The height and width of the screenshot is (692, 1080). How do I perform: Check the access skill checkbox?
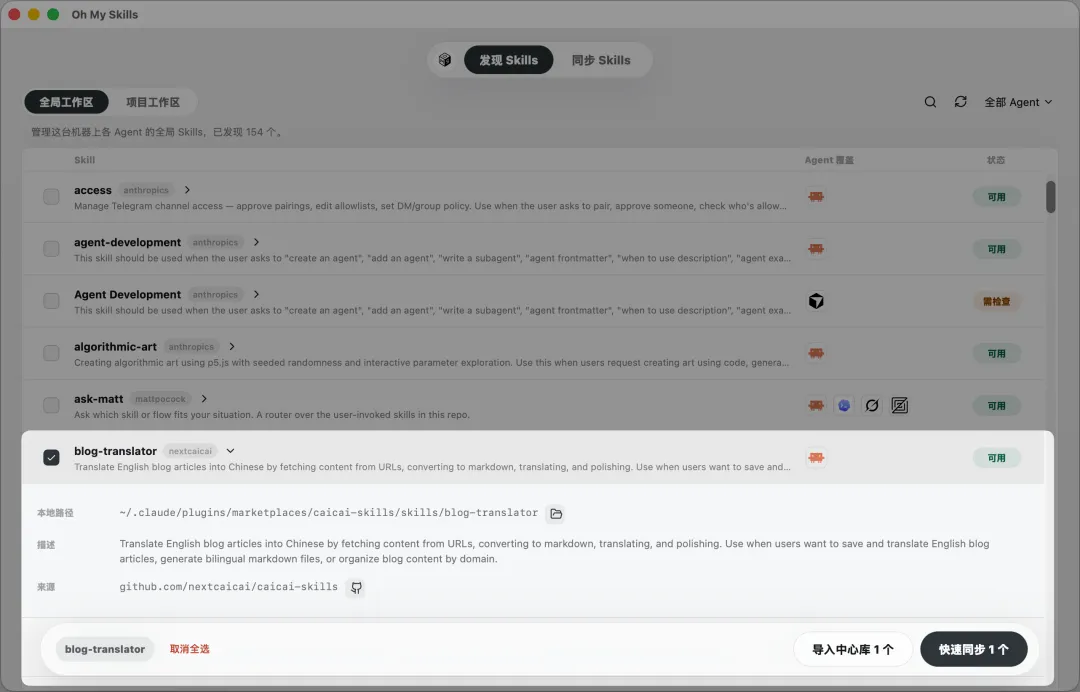point(52,197)
